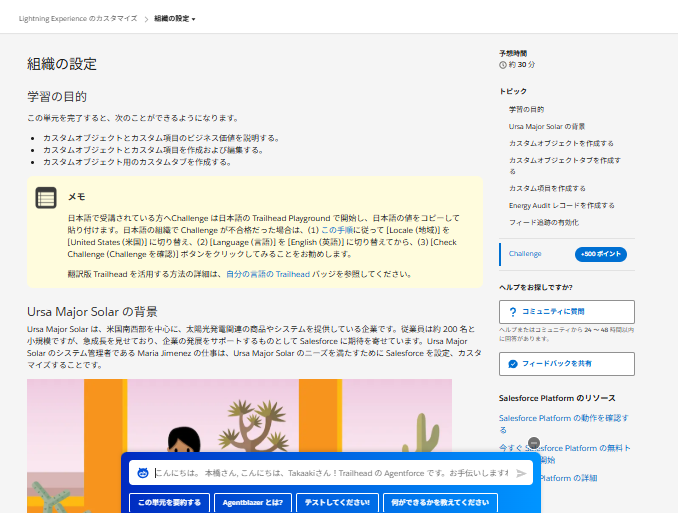Click この単元を要約する suggestion button
The width and height of the screenshot is (678, 513).
170,503
